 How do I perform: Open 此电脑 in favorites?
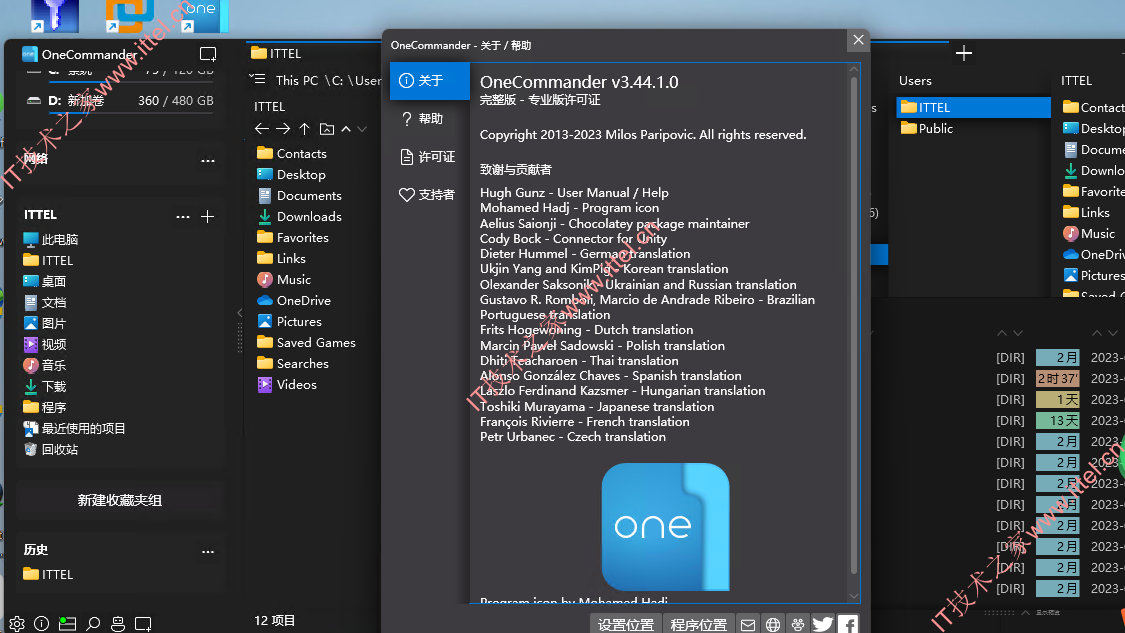pyautogui.click(x=51, y=239)
